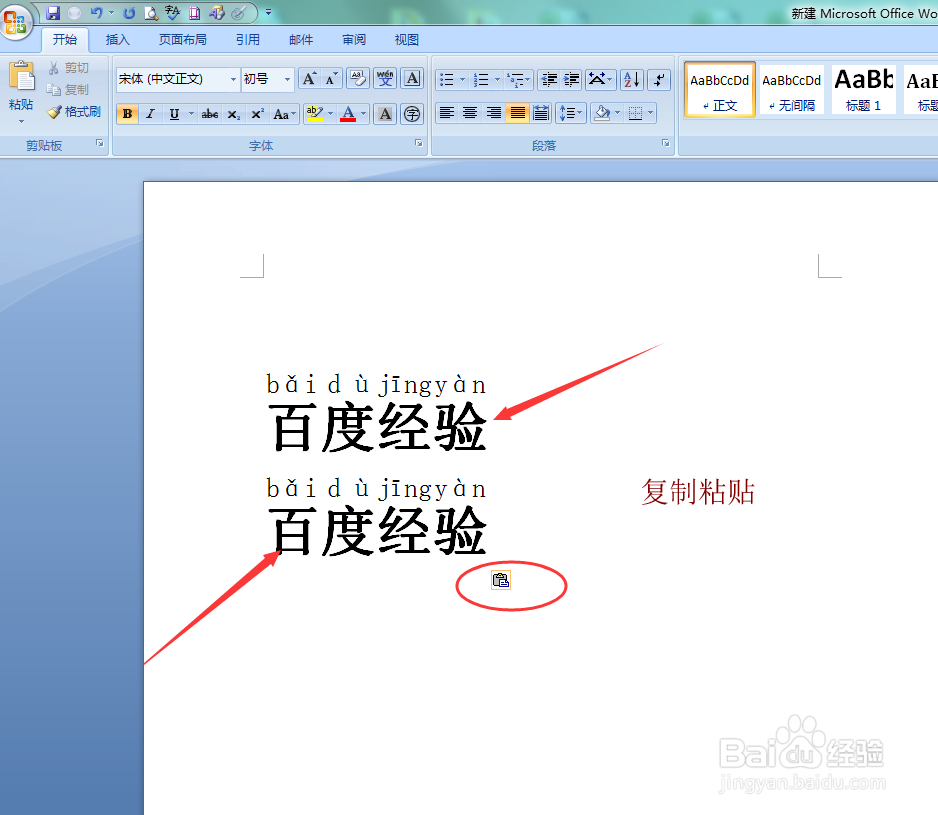Viewport: 938px width, 815px height.
Task: Toggle strikethrough formatting
Action: click(209, 114)
